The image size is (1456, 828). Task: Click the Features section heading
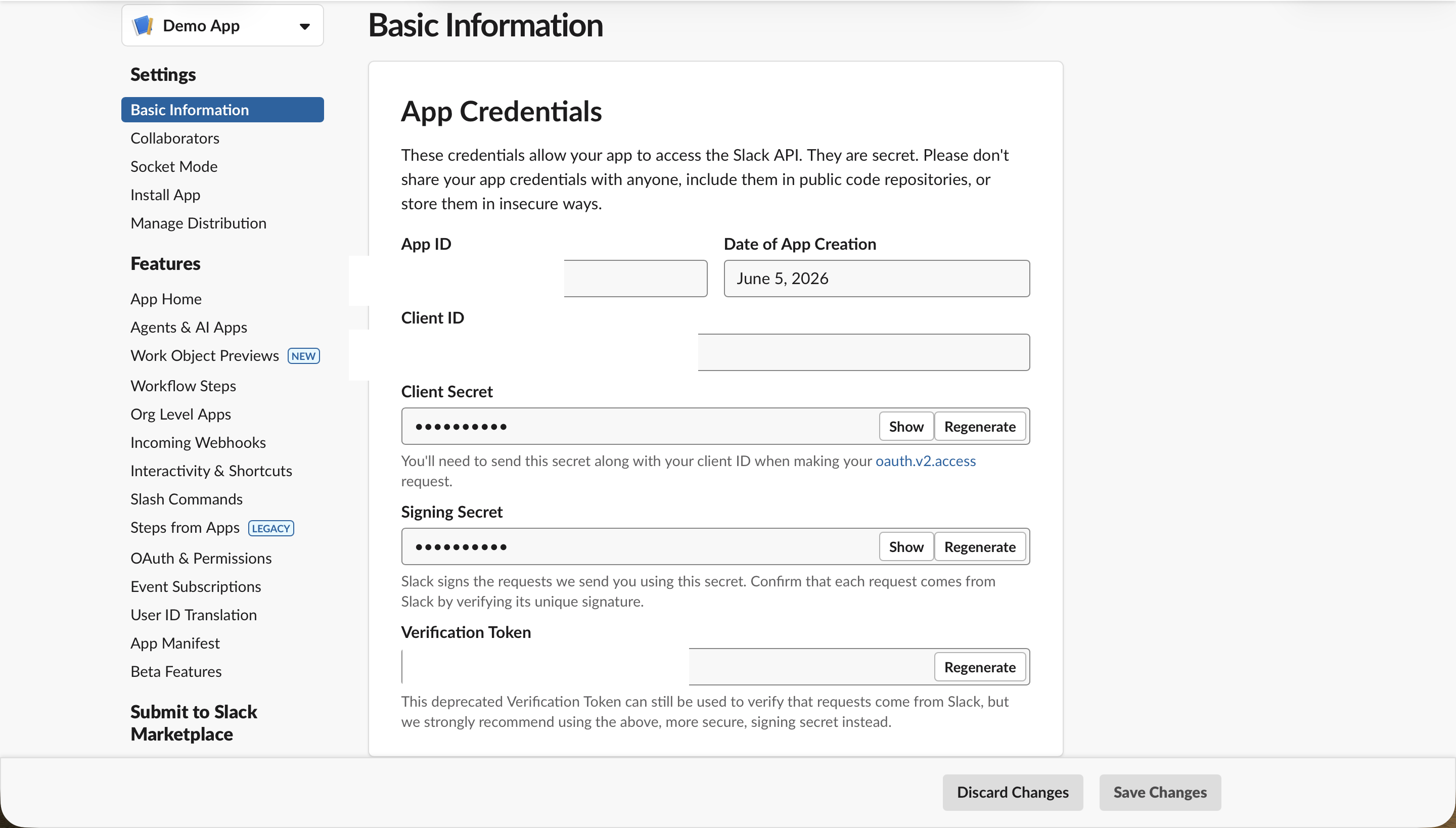(x=165, y=264)
